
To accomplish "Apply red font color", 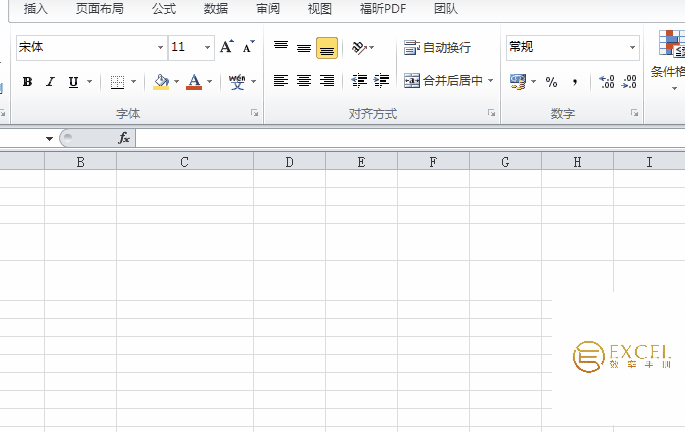I will pos(194,82).
